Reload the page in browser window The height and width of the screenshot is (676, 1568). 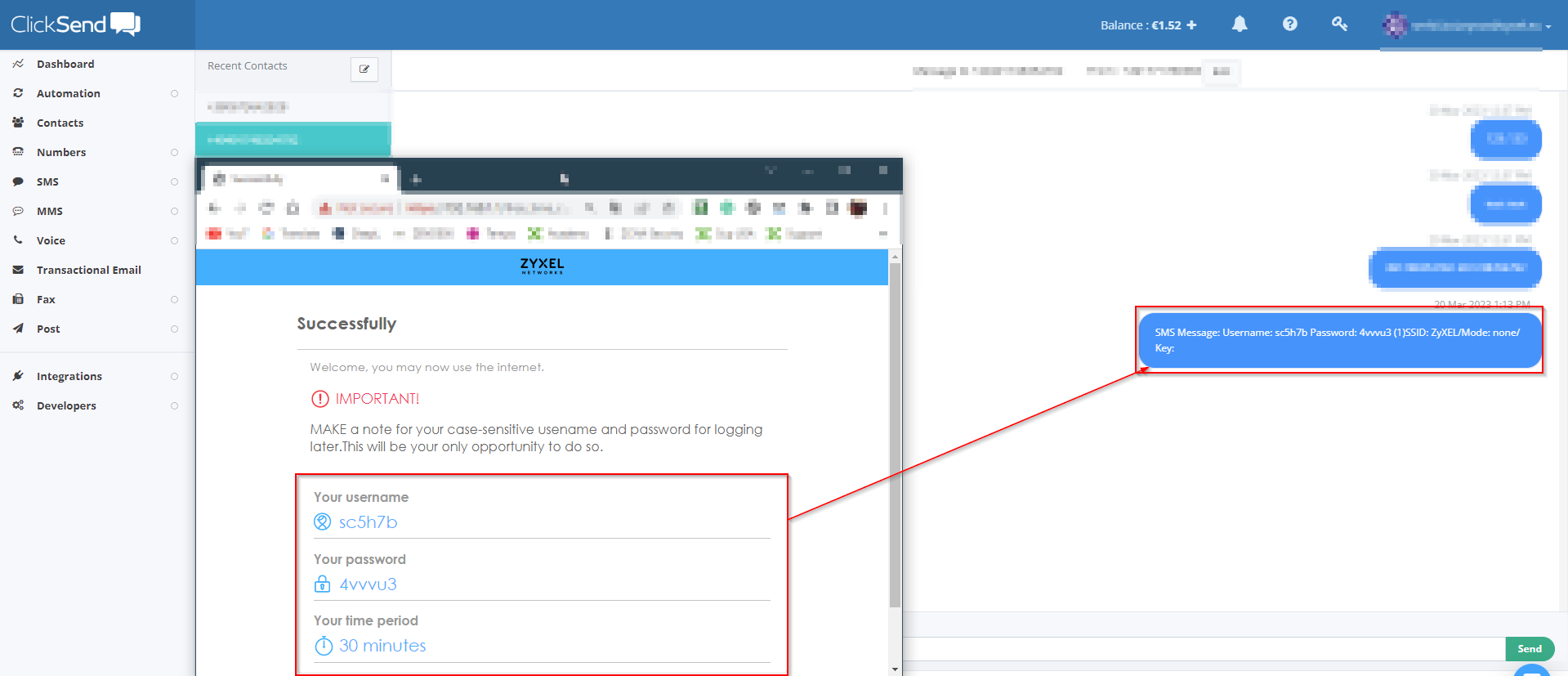pyautogui.click(x=266, y=208)
